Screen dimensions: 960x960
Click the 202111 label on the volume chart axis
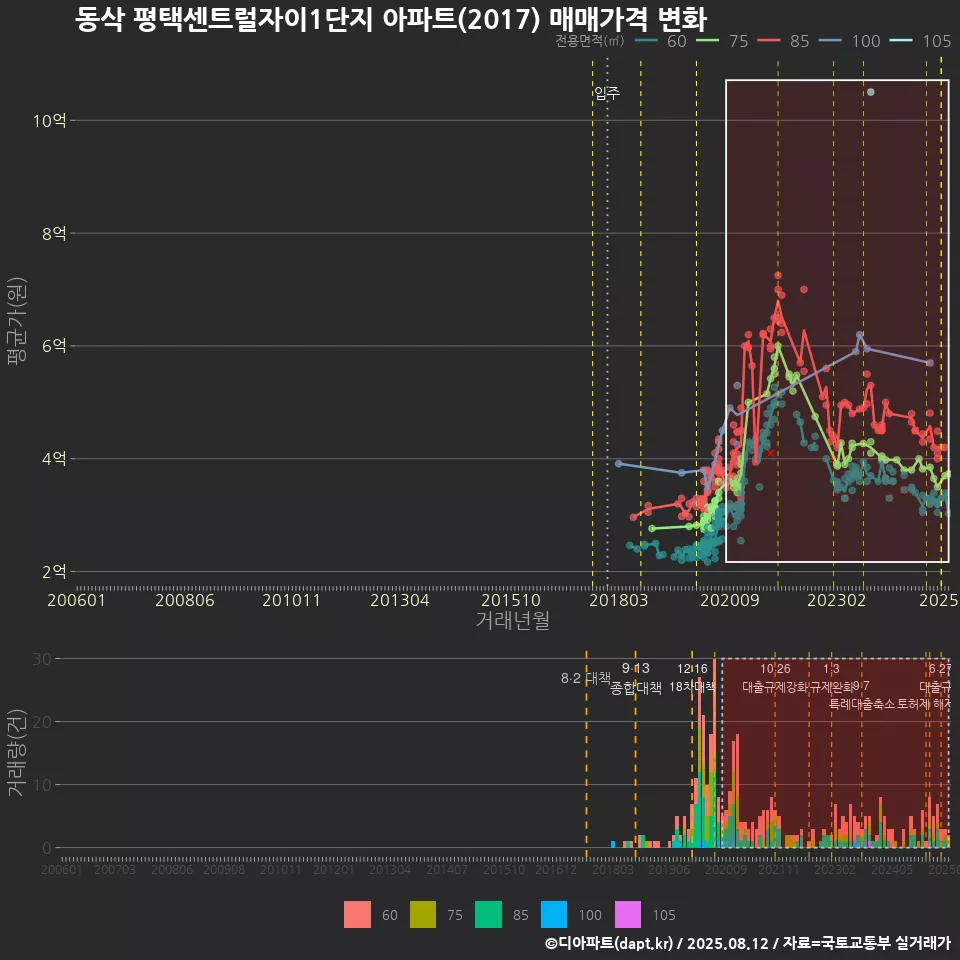click(778, 869)
